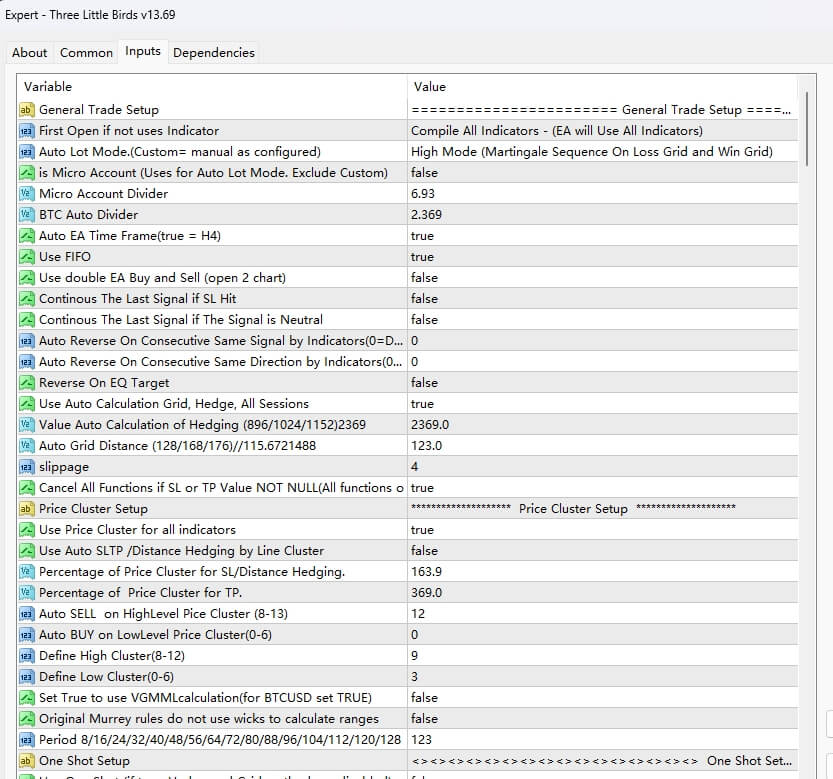Click the icon beside Price Cluster Setup
The width and height of the screenshot is (833, 779).
[27, 509]
